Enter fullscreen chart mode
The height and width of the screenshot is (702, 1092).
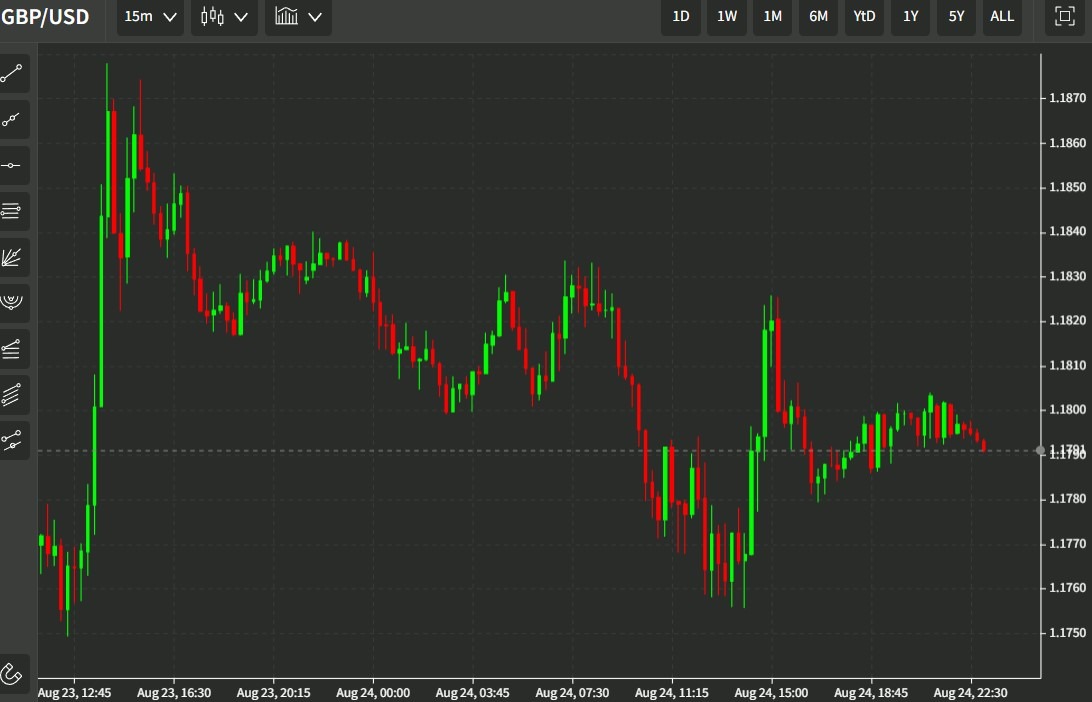tap(1064, 17)
